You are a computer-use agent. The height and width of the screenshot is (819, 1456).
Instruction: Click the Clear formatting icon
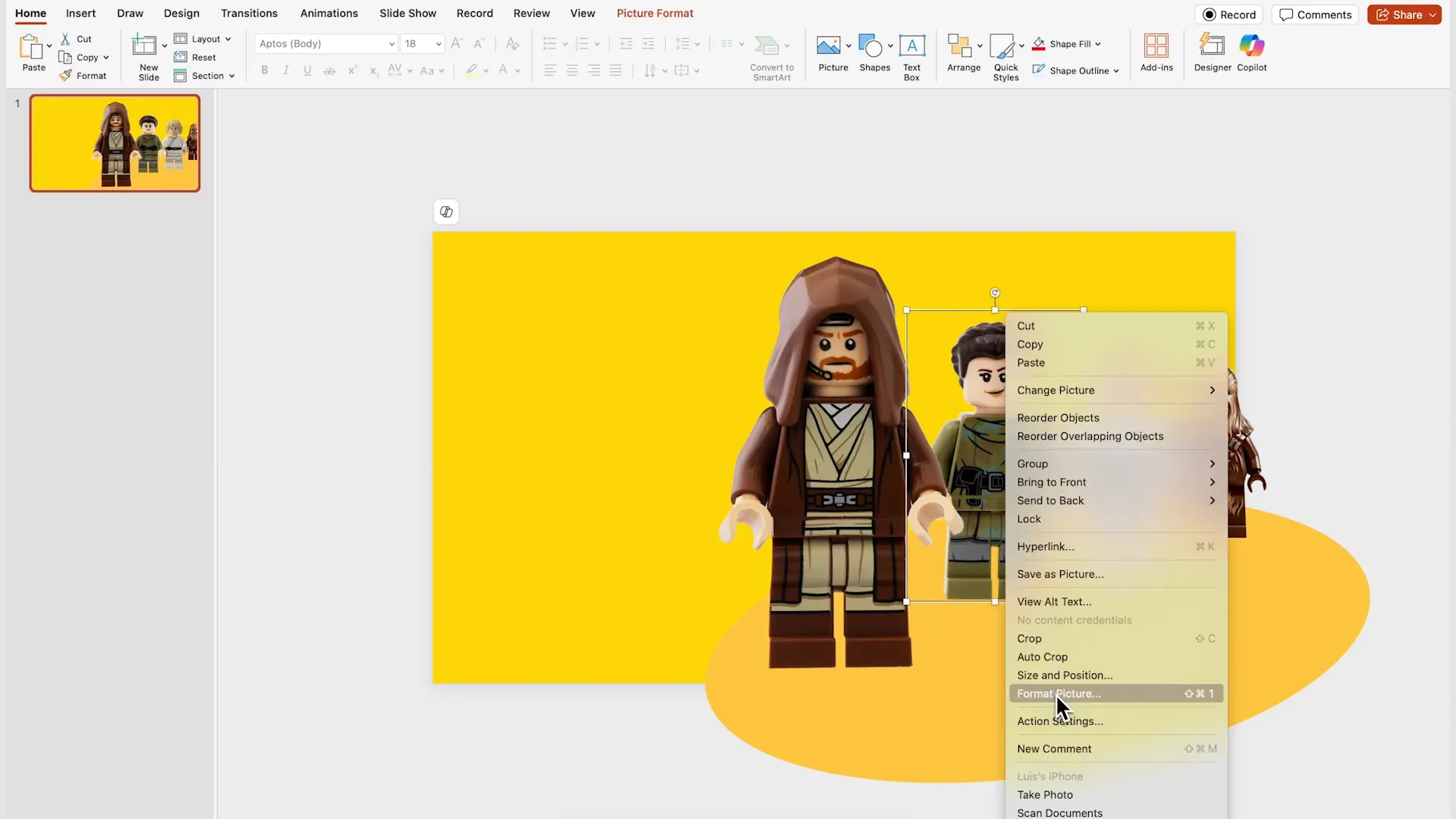point(513,43)
